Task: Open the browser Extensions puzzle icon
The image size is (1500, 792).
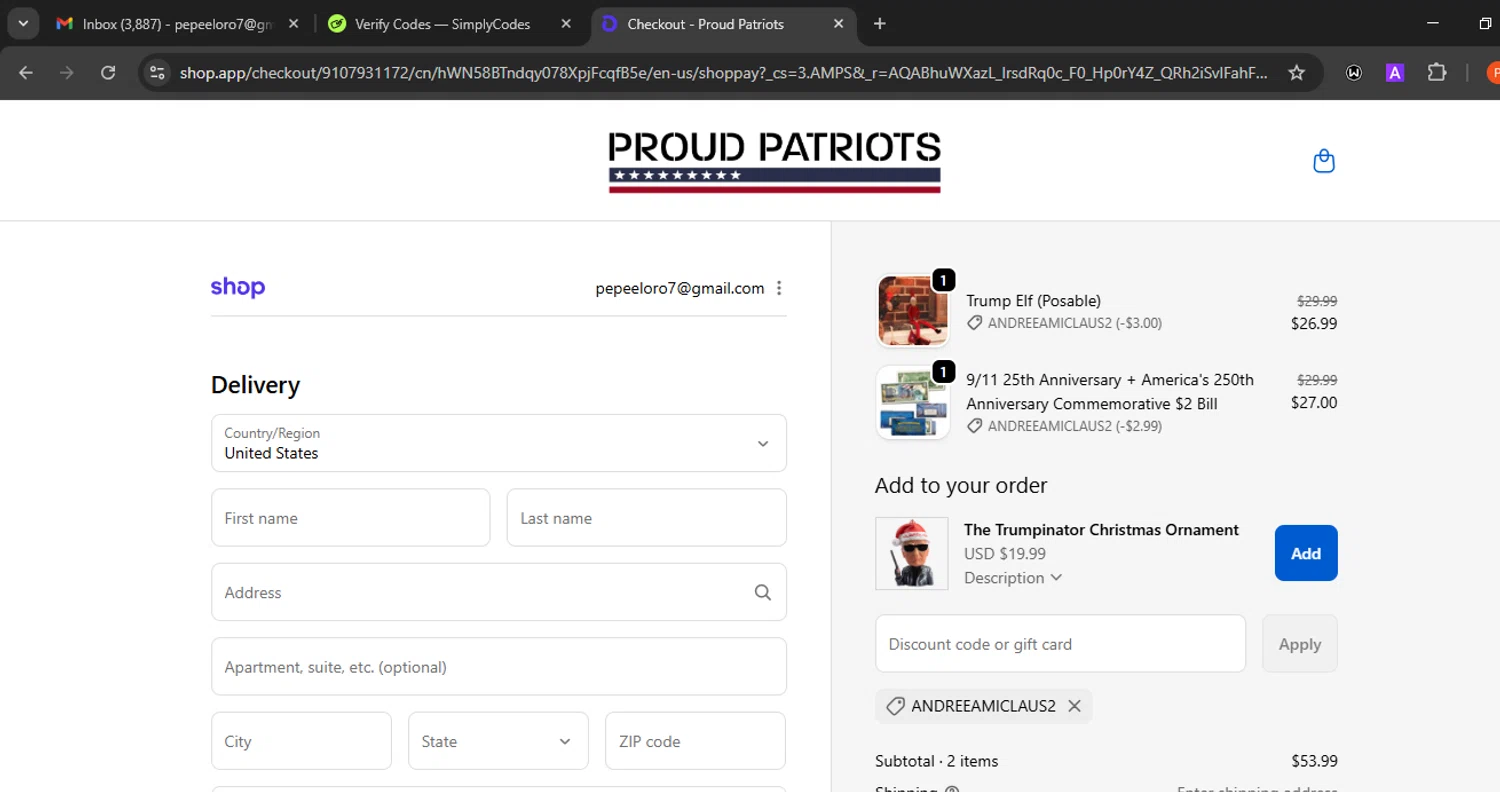Action: click(x=1437, y=72)
